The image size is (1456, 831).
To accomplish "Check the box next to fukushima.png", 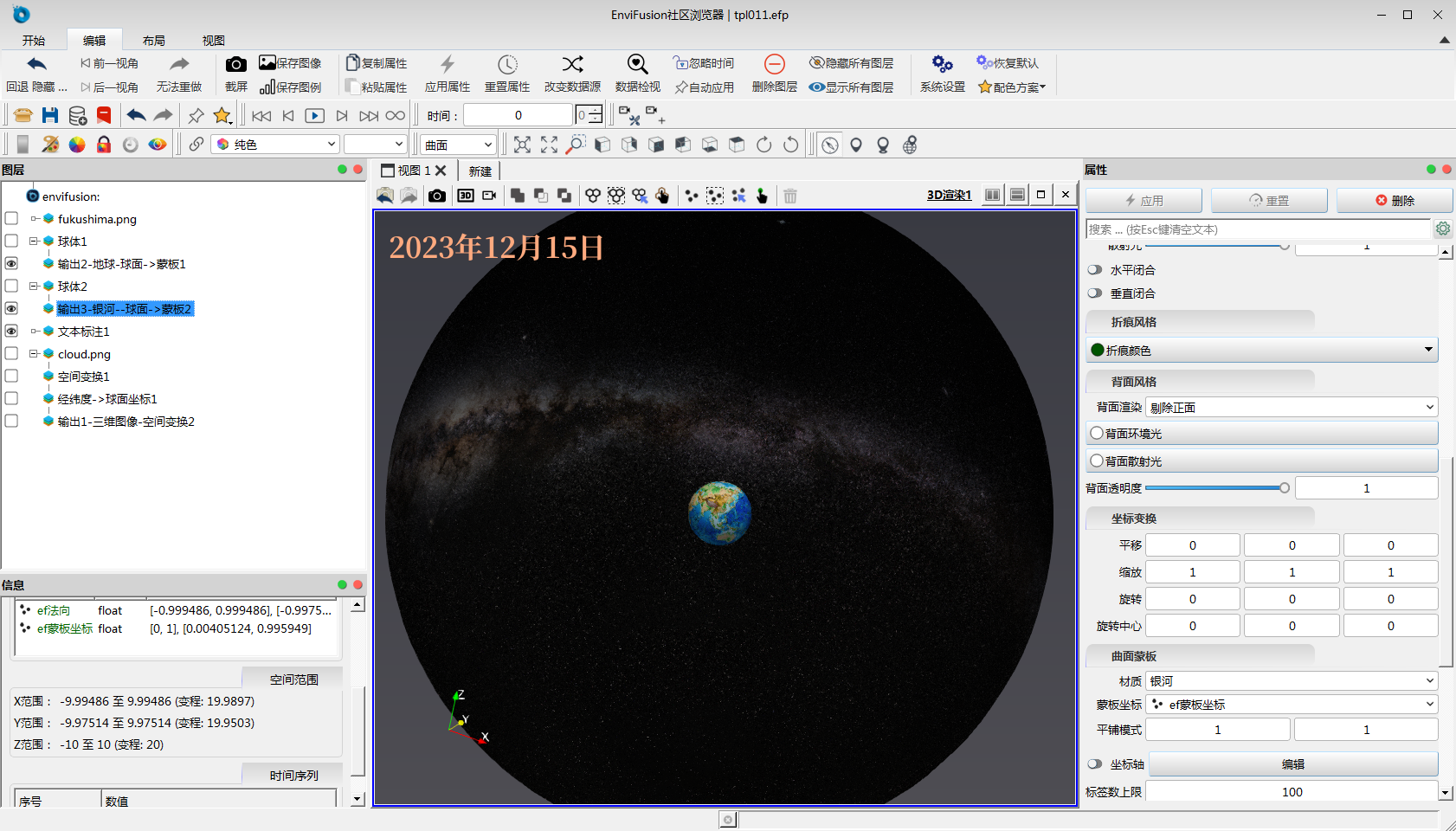I will pyautogui.click(x=11, y=218).
